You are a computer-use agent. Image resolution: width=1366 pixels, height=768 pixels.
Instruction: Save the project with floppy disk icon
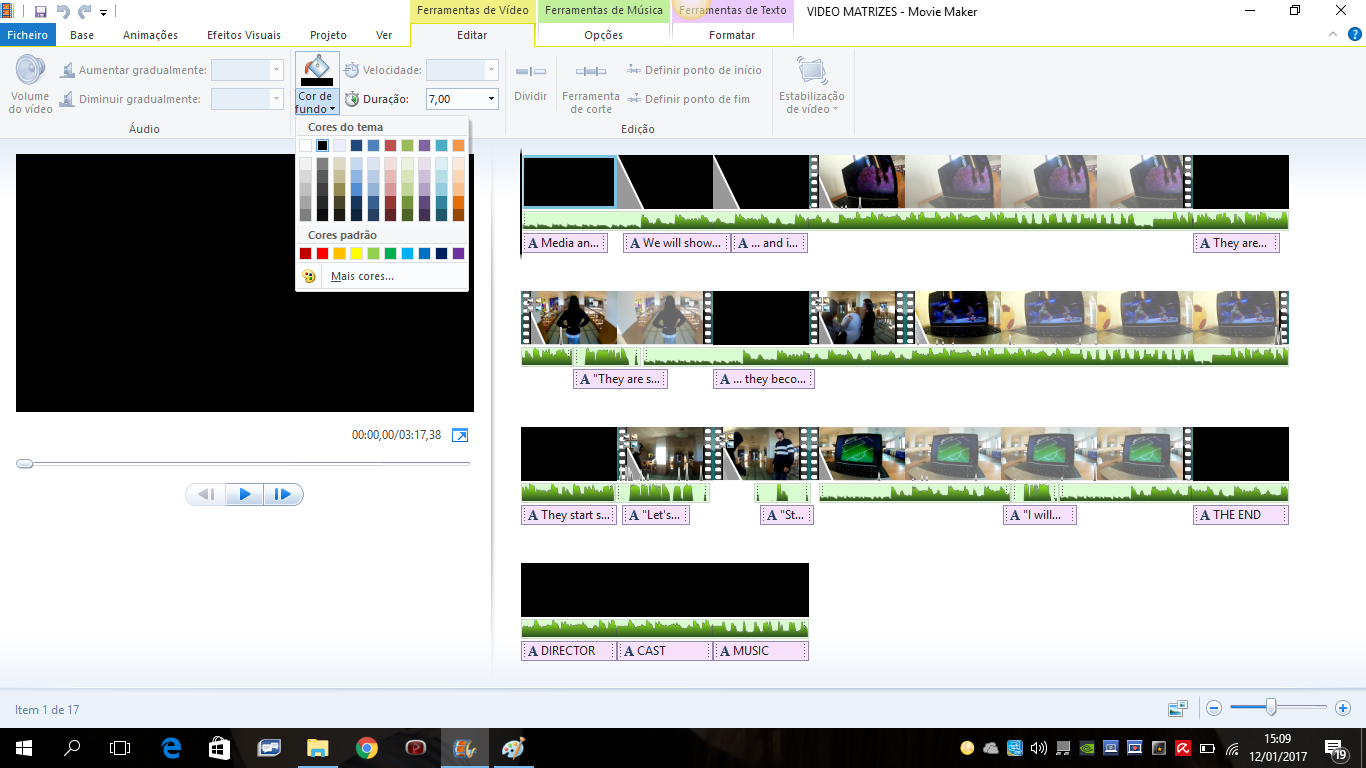[41, 12]
